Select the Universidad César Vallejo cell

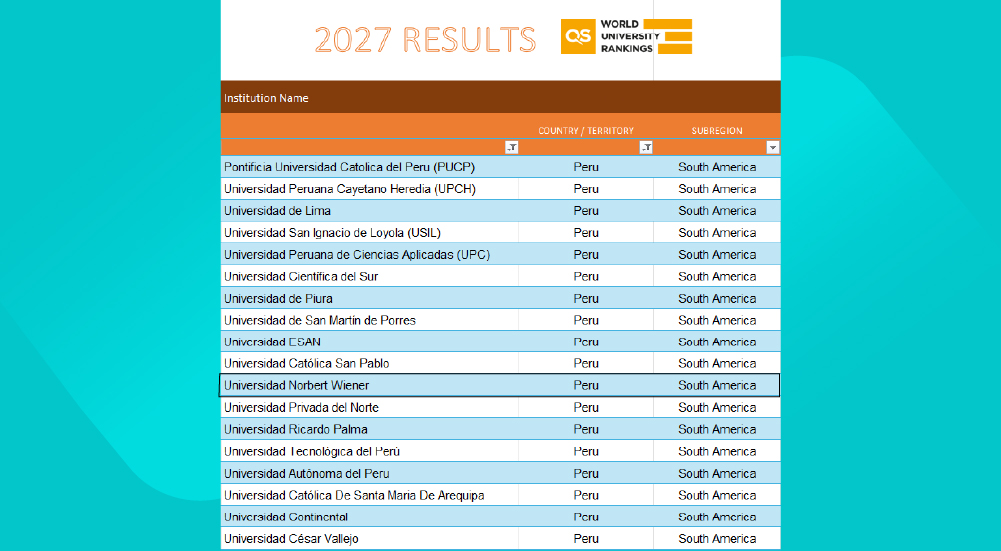[x=370, y=538]
